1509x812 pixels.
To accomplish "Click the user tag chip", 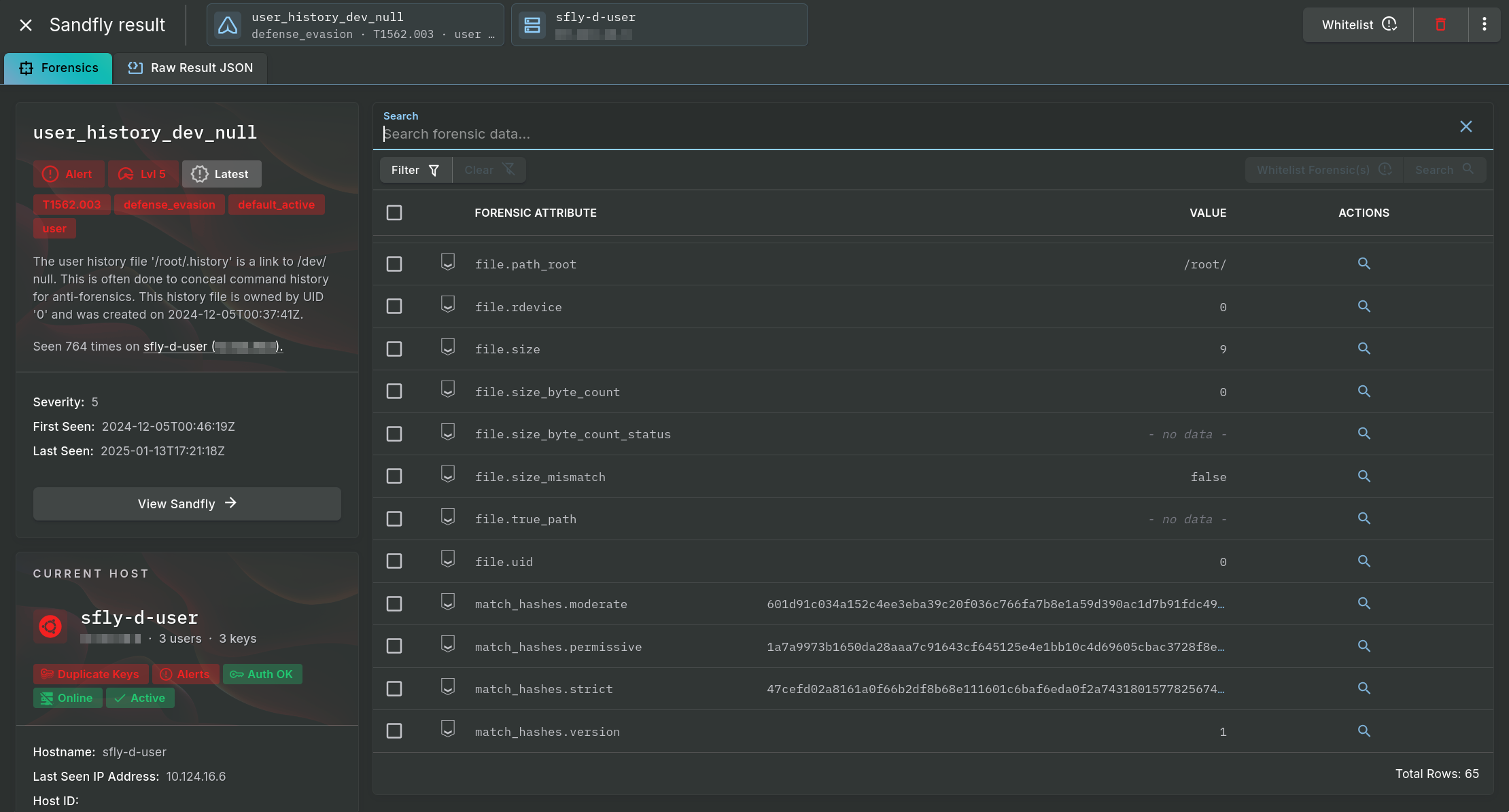I will pyautogui.click(x=54, y=228).
